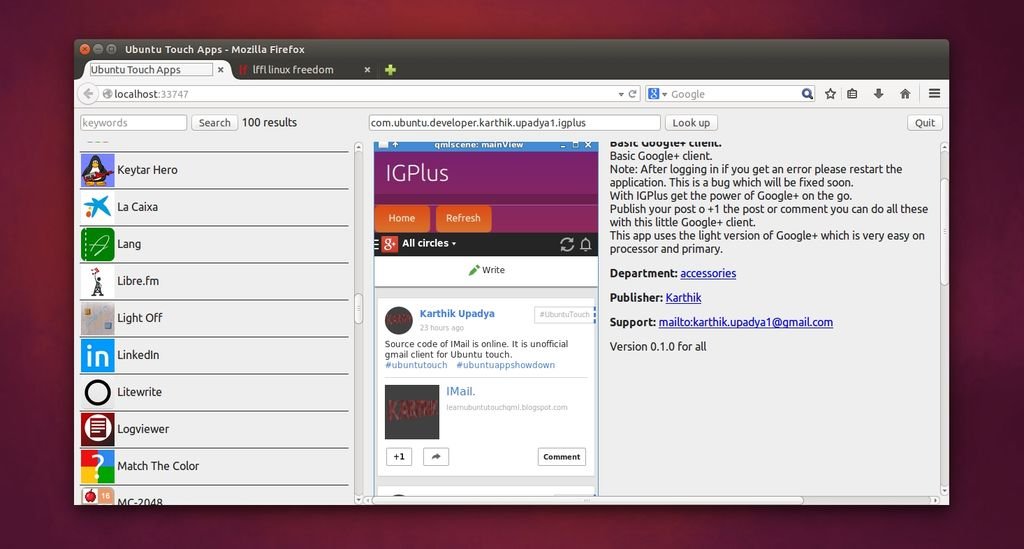Click the app list vertical scrollbar
This screenshot has width=1024, height=549.
click(358, 310)
